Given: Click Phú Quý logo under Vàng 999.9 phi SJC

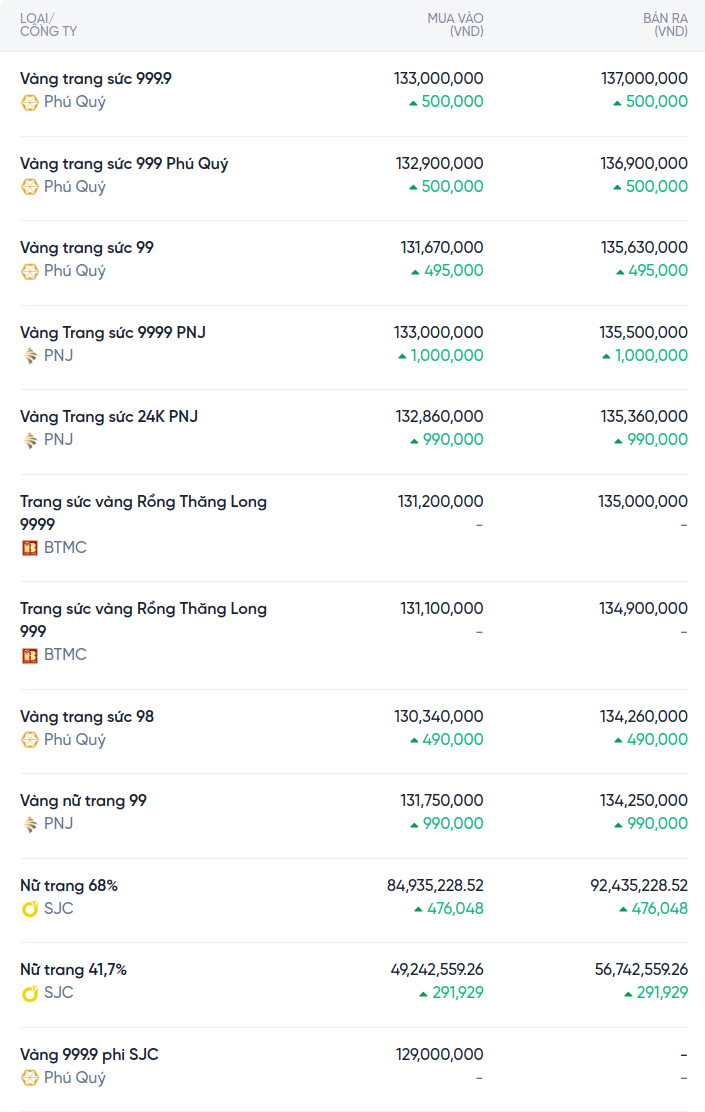Looking at the screenshot, I should pyautogui.click(x=30, y=1078).
